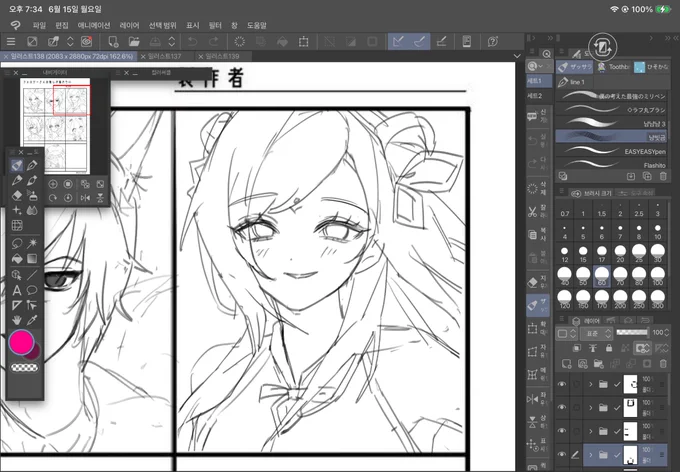Hide the top layer folder via eye icon
The width and height of the screenshot is (680, 472).
click(x=562, y=384)
